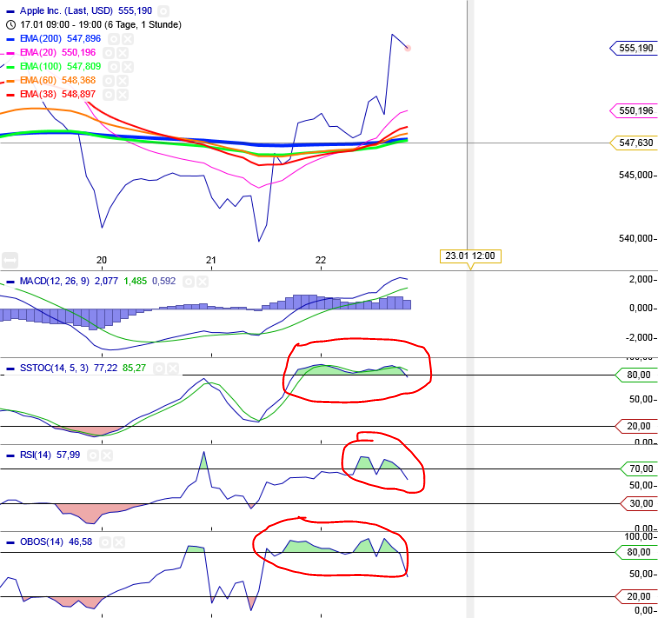Click the SSTOC 80,00 overbought level tag
This screenshot has height=618, width=658.
(x=636, y=375)
